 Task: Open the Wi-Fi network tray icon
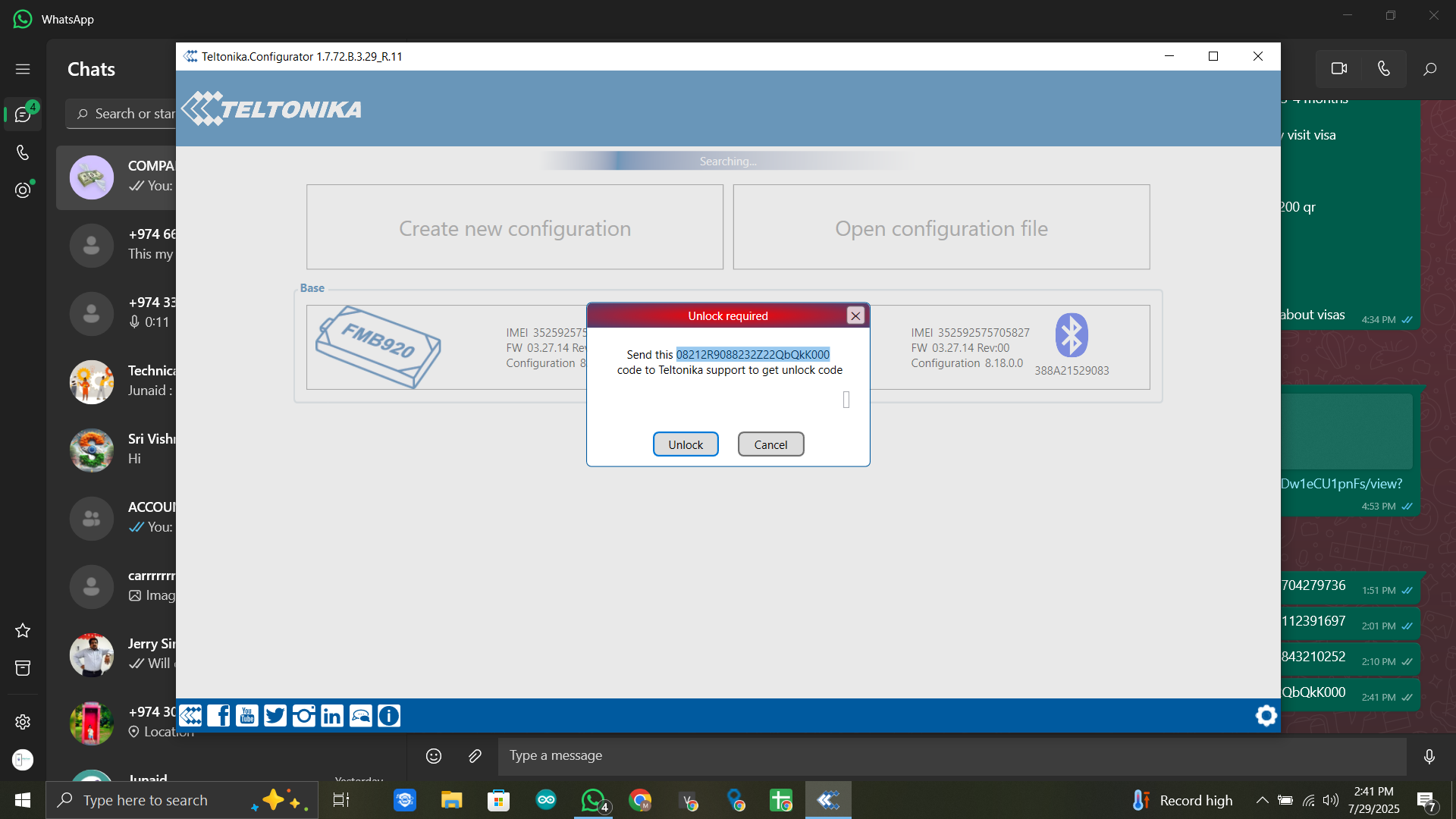coord(1309,800)
